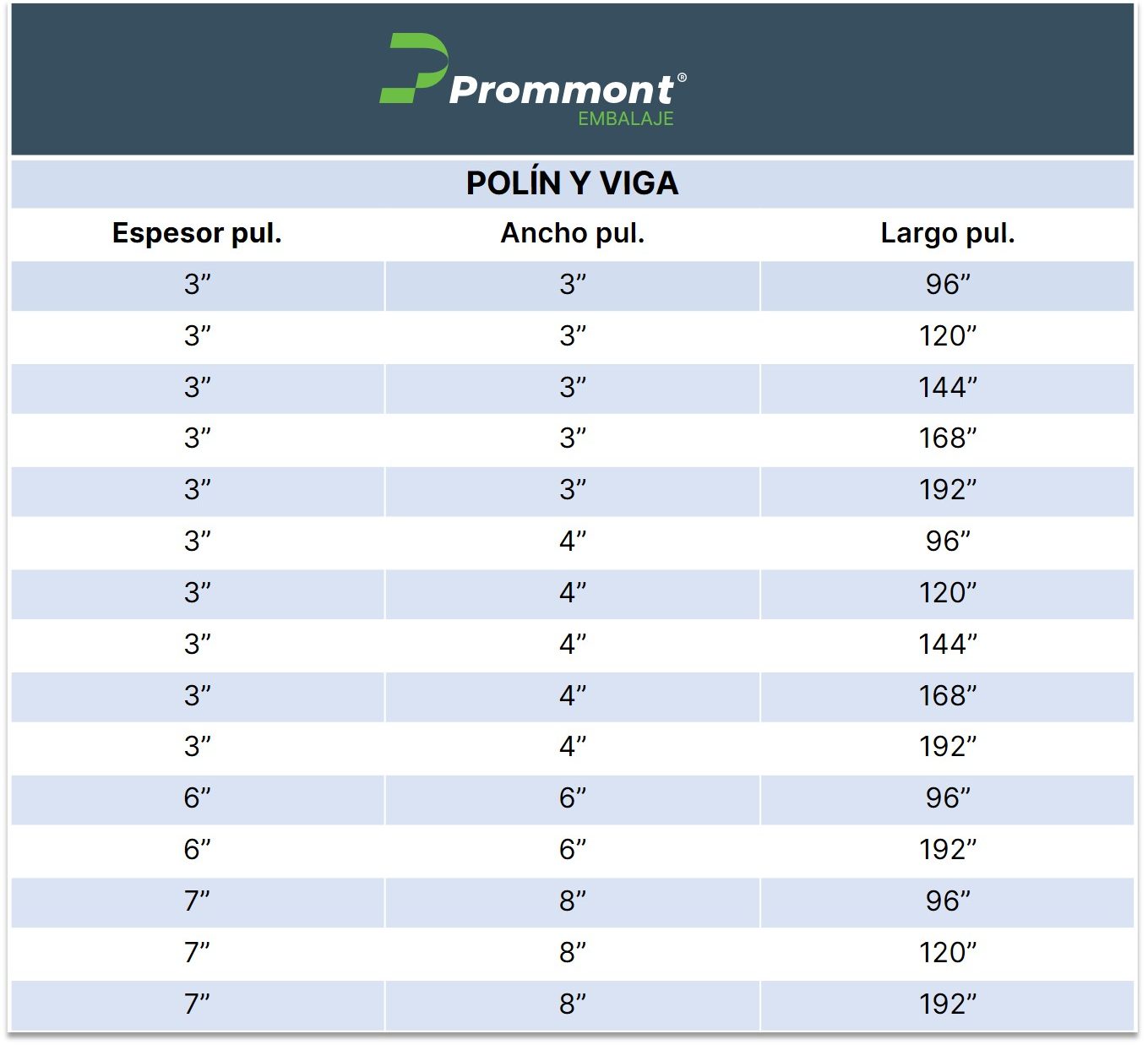This screenshot has height=1045, width=1148.
Task: Click the Prommont brand name text
Action: click(561, 90)
